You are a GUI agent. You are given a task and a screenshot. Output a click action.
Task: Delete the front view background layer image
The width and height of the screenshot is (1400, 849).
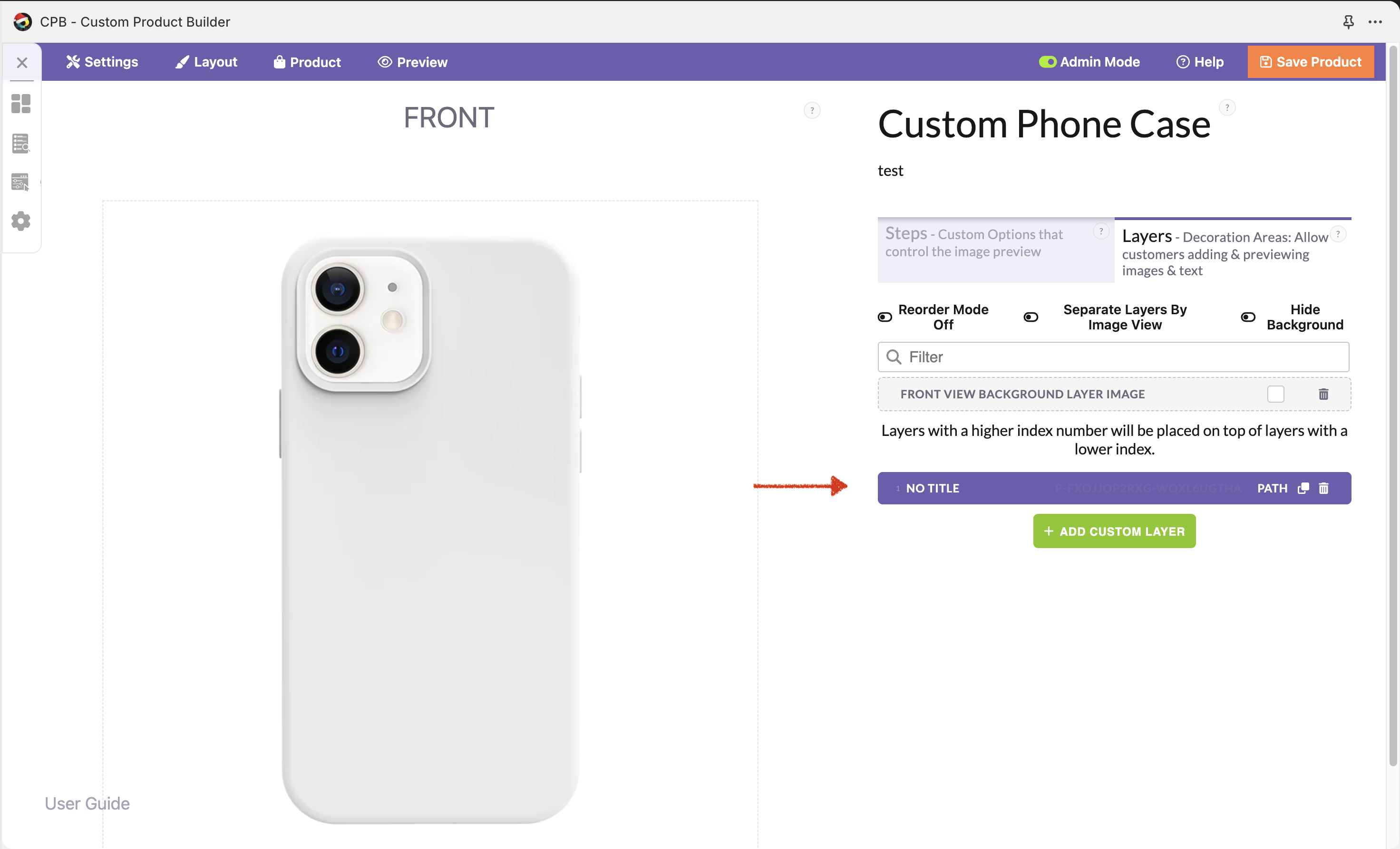tap(1323, 394)
